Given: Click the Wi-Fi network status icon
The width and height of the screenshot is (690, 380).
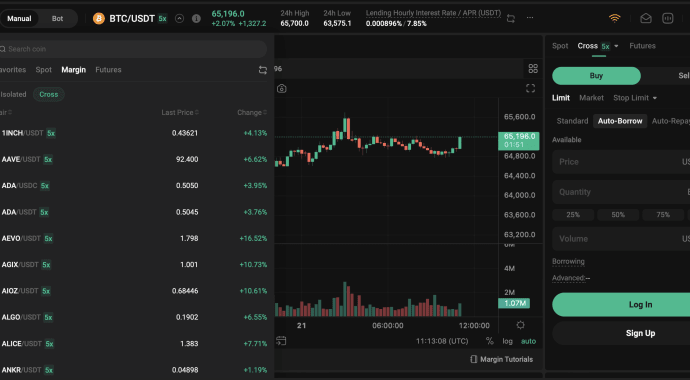Looking at the screenshot, I should tap(615, 18).
